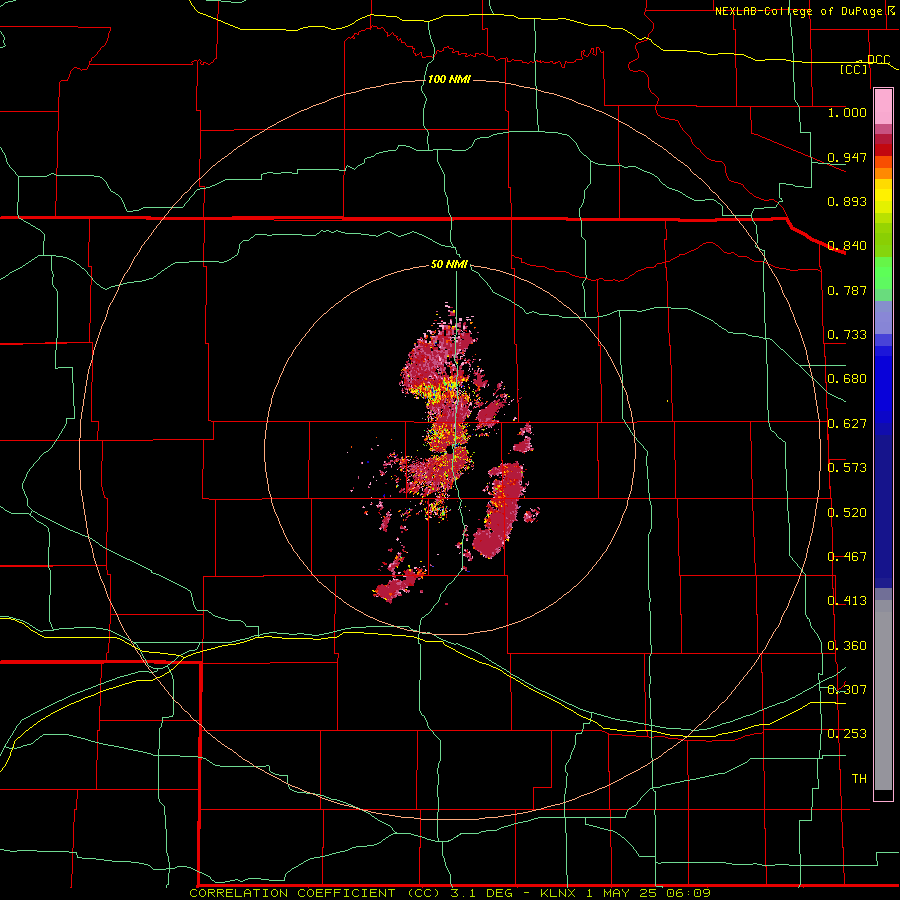The width and height of the screenshot is (900, 900).
Task: Click the 0.733 scale value
Action: (847, 335)
